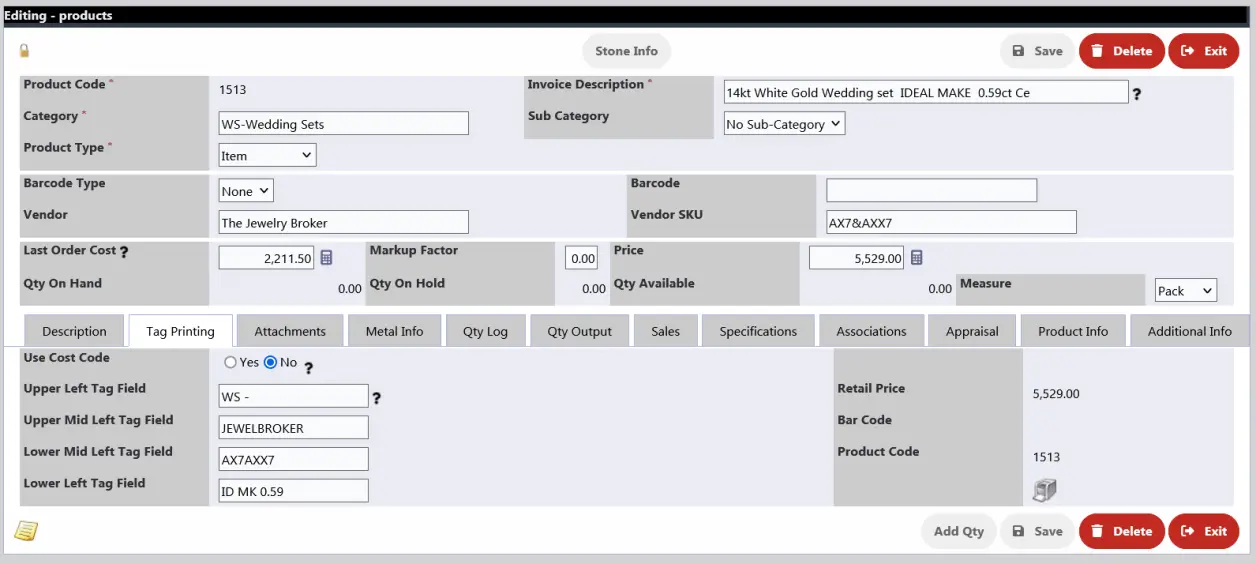The image size is (1256, 564).
Task: Click the bottom Save button
Action: (x=1037, y=531)
